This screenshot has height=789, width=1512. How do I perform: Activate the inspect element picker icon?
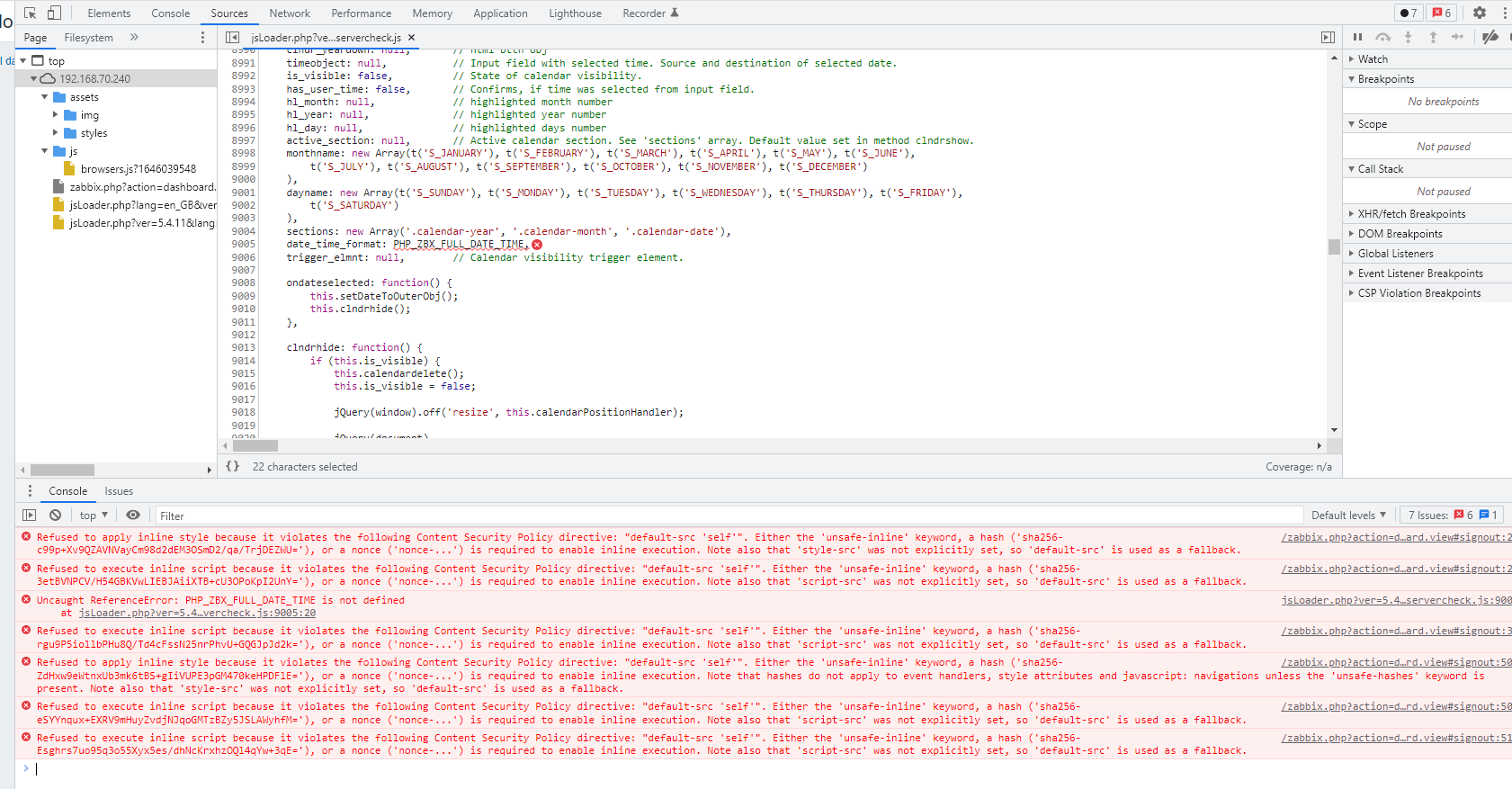(x=31, y=13)
